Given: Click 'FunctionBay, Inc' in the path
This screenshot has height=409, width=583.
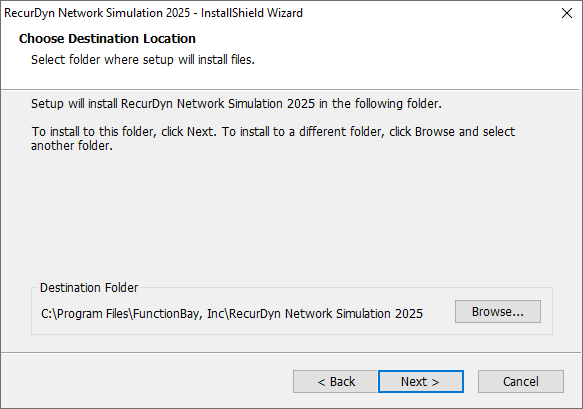Looking at the screenshot, I should 179,314.
